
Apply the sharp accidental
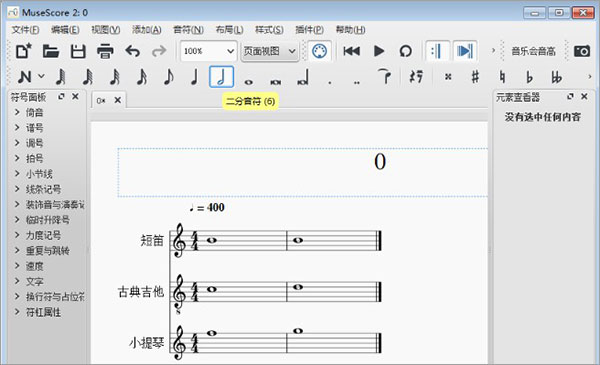point(475,77)
